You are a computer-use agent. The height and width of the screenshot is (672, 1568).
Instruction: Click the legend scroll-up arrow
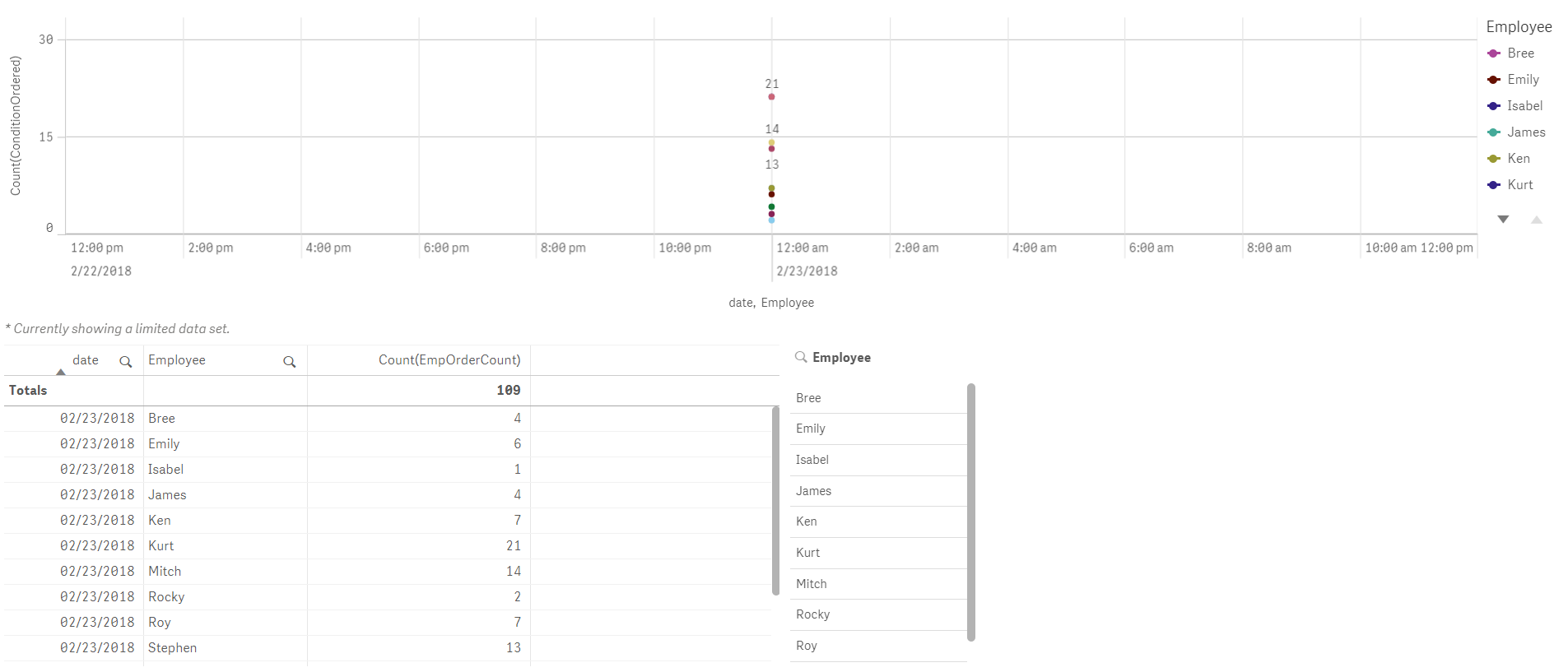pos(1537,220)
